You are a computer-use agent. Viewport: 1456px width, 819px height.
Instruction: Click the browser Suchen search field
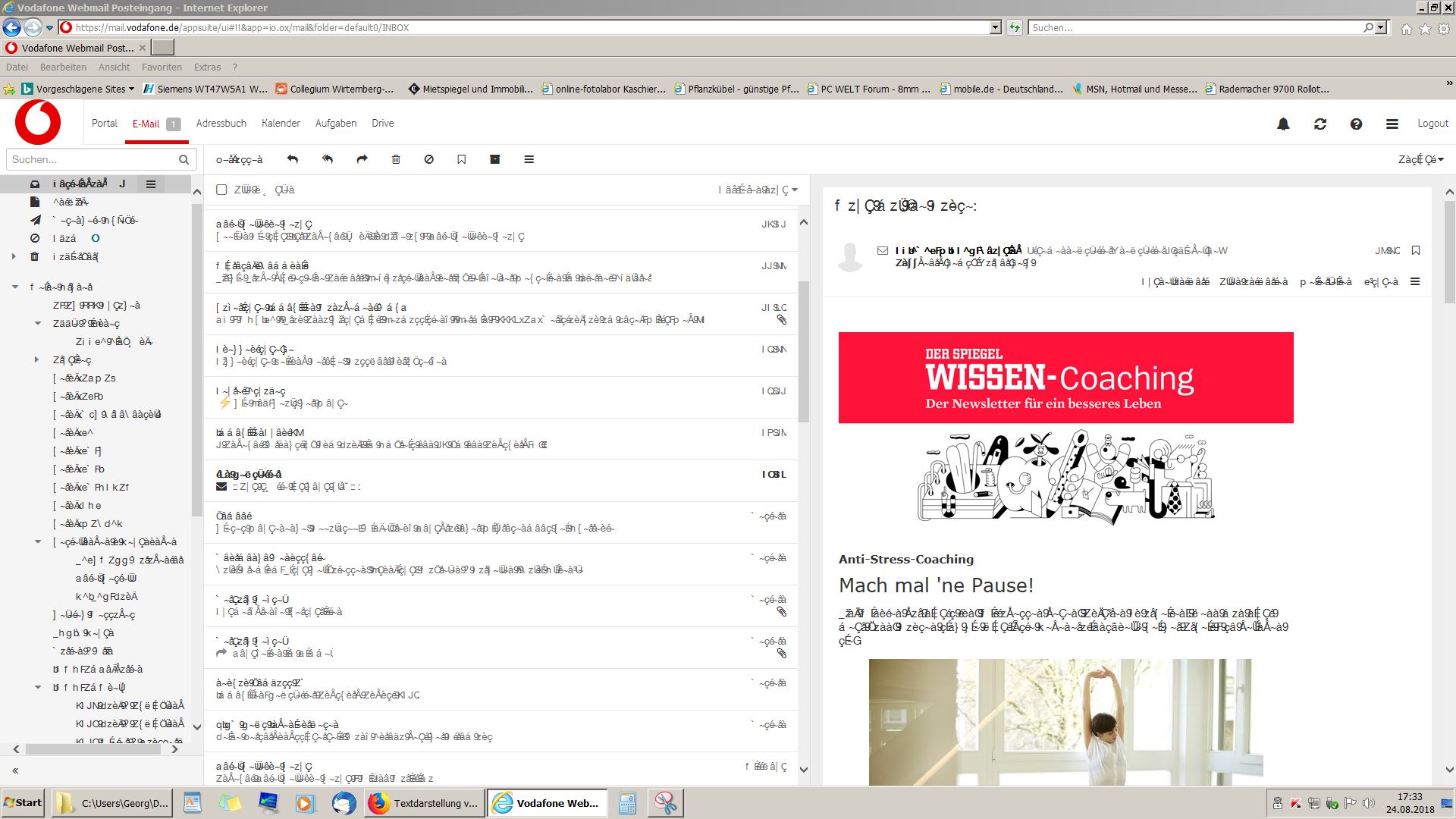coord(1197,27)
